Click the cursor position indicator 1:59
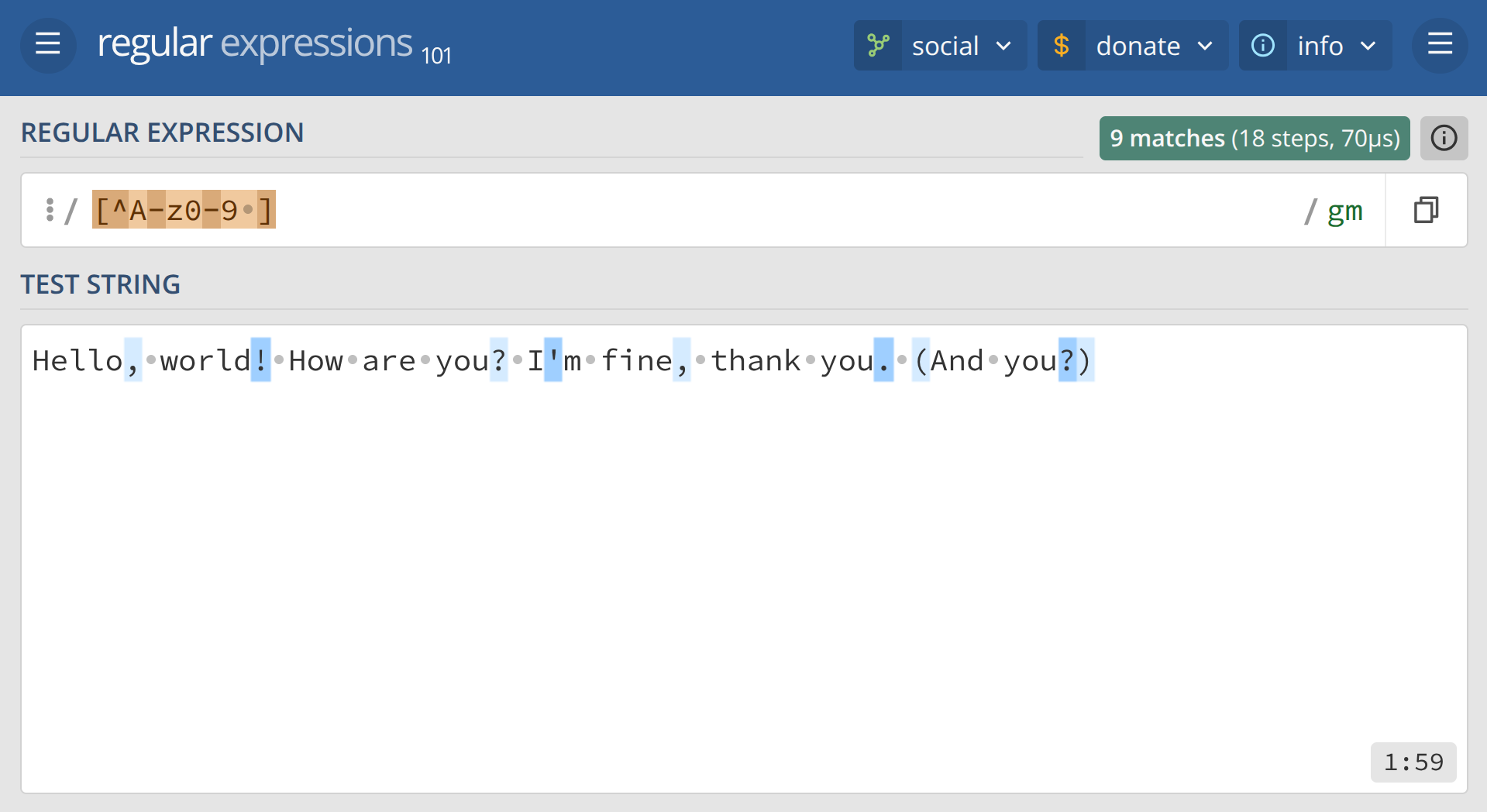The width and height of the screenshot is (1487, 812). [1413, 762]
